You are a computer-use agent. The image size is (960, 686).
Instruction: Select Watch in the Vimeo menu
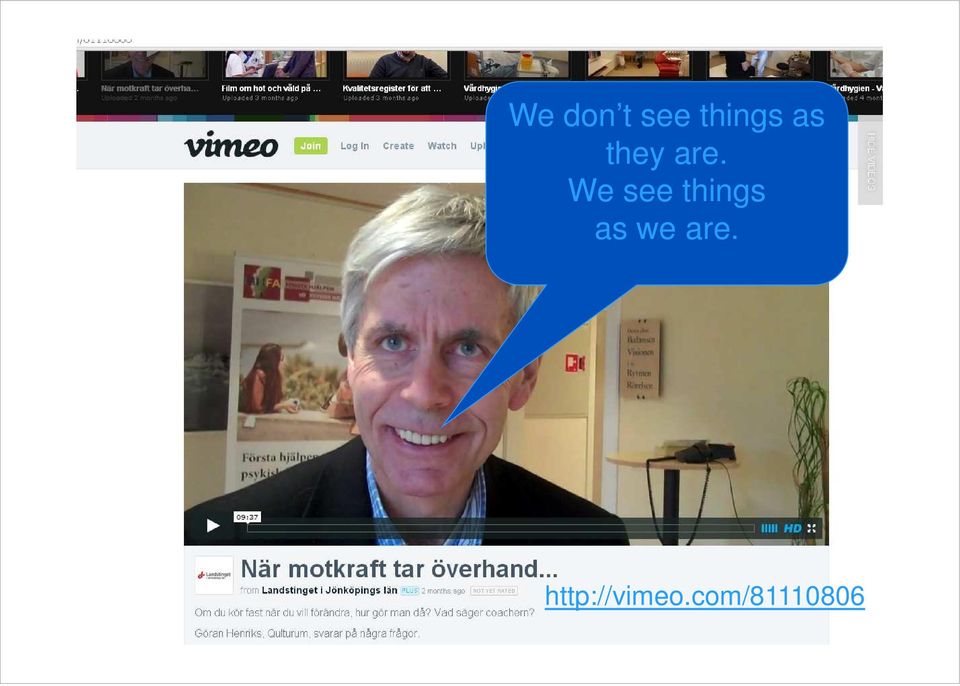(442, 146)
